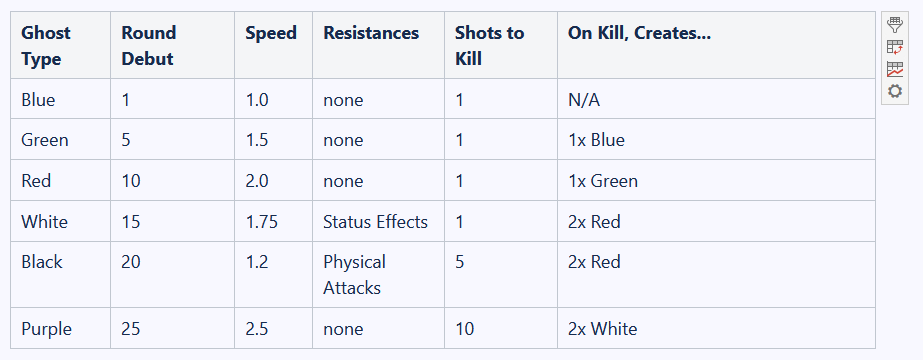Click the Status Effects resistance cell
Viewport: 923px width, 360px height.
(x=379, y=221)
